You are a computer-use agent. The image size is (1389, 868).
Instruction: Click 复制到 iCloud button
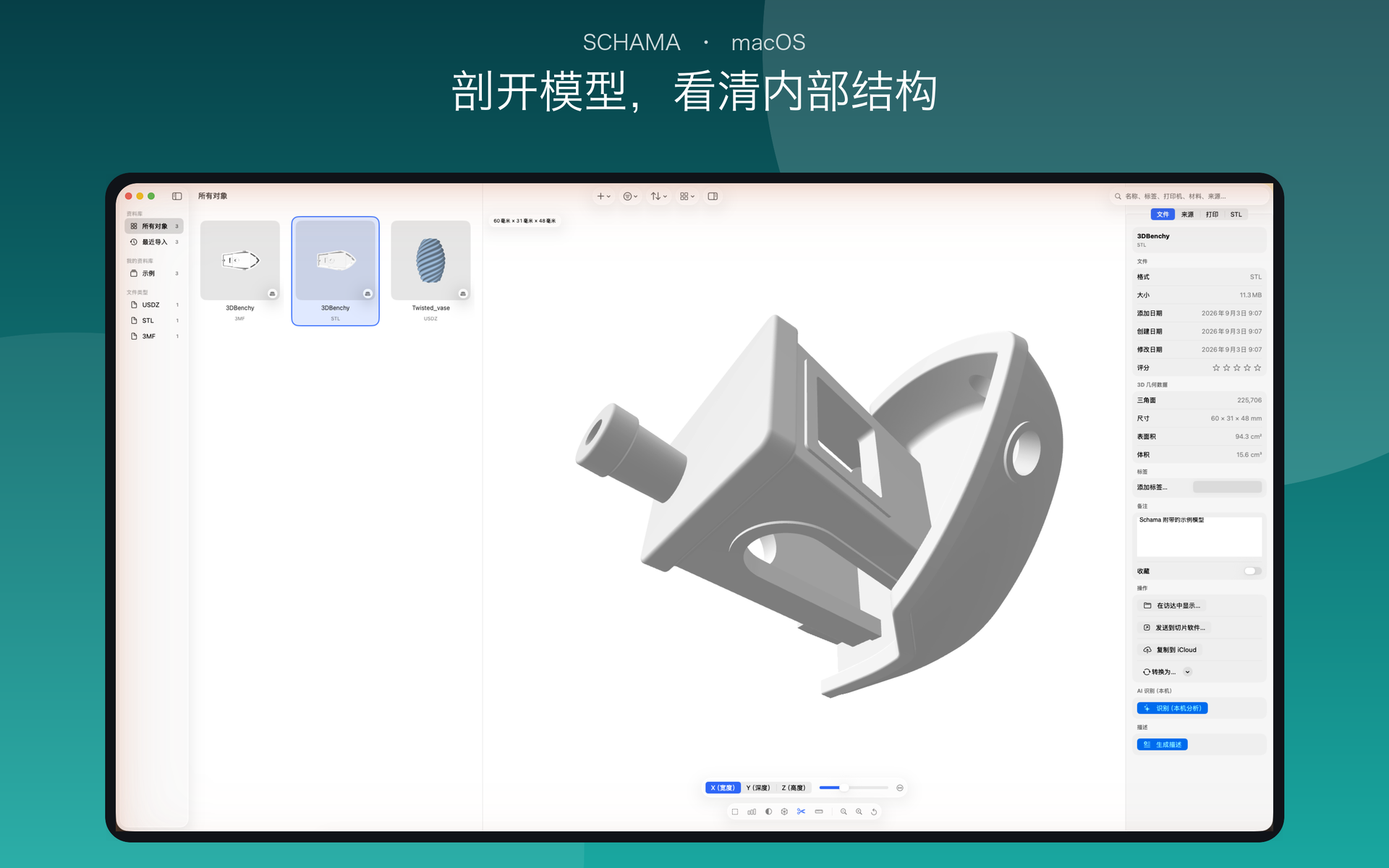tap(1171, 650)
